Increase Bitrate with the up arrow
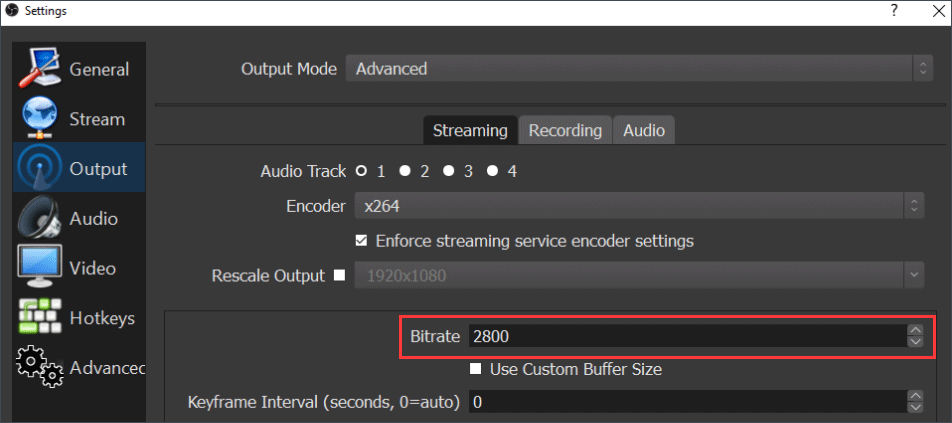952x423 pixels. pos(914,330)
